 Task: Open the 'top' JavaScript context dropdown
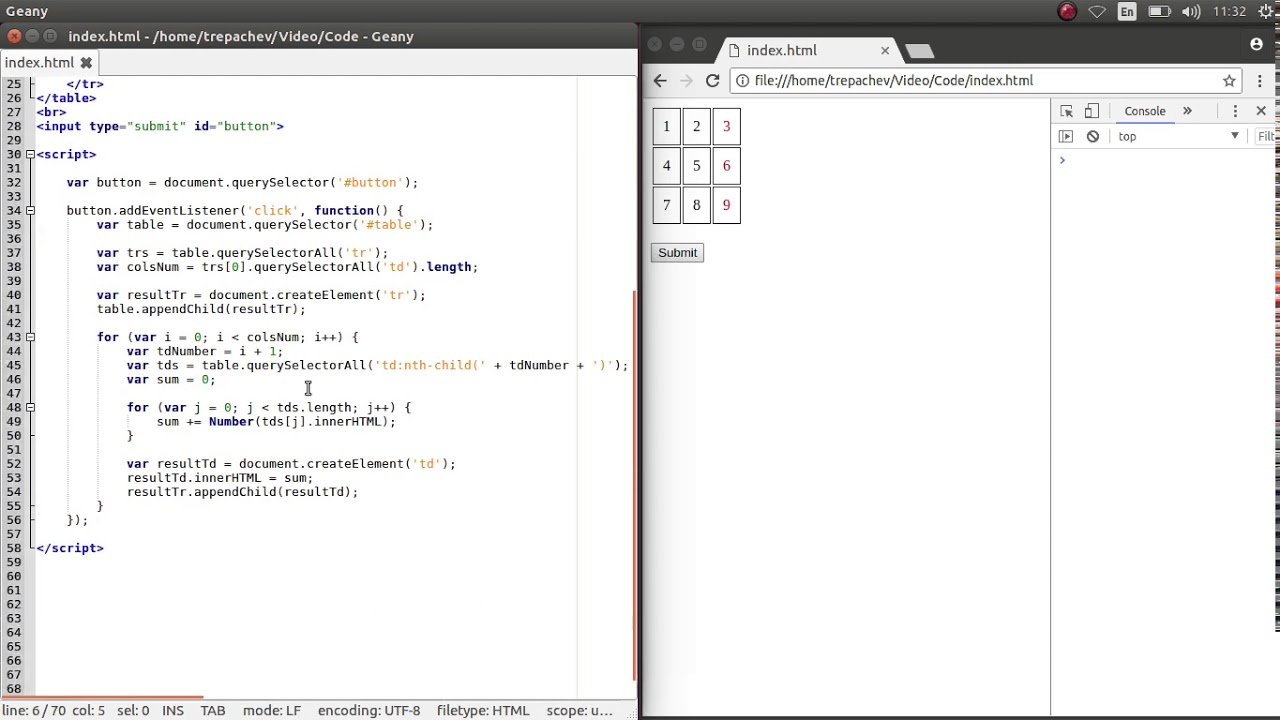(x=1178, y=137)
